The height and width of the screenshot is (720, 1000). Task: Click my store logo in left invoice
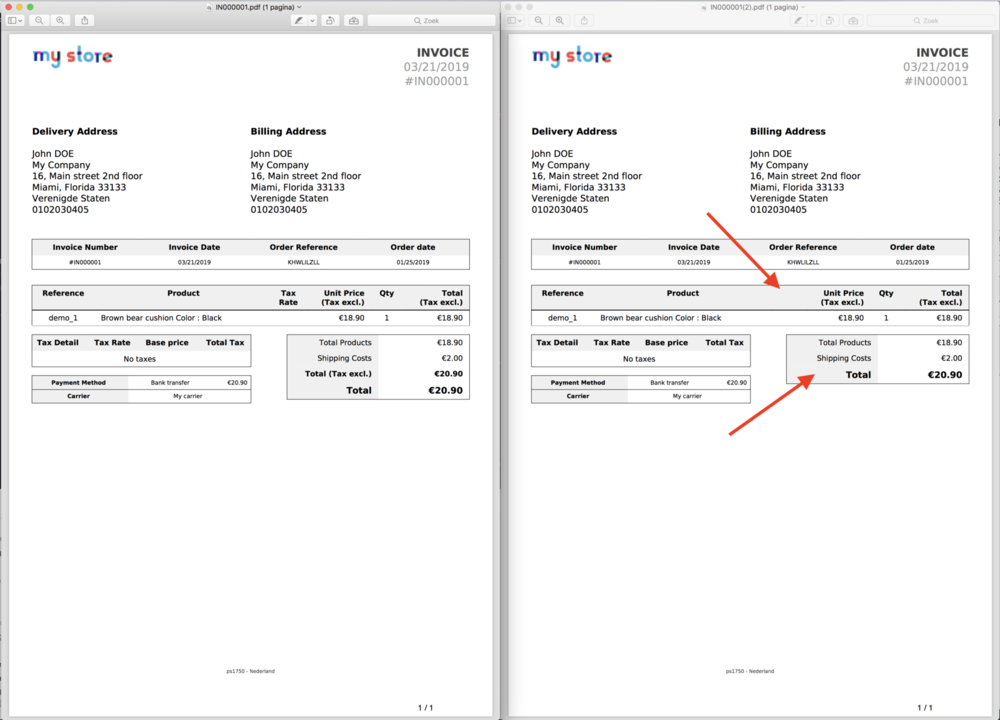click(73, 56)
